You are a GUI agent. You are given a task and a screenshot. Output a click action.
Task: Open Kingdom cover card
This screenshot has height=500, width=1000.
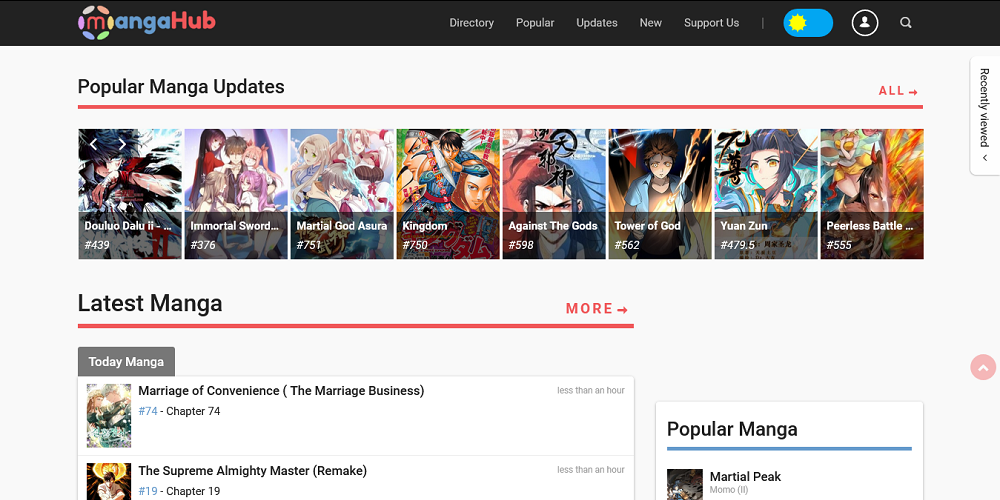[448, 194]
